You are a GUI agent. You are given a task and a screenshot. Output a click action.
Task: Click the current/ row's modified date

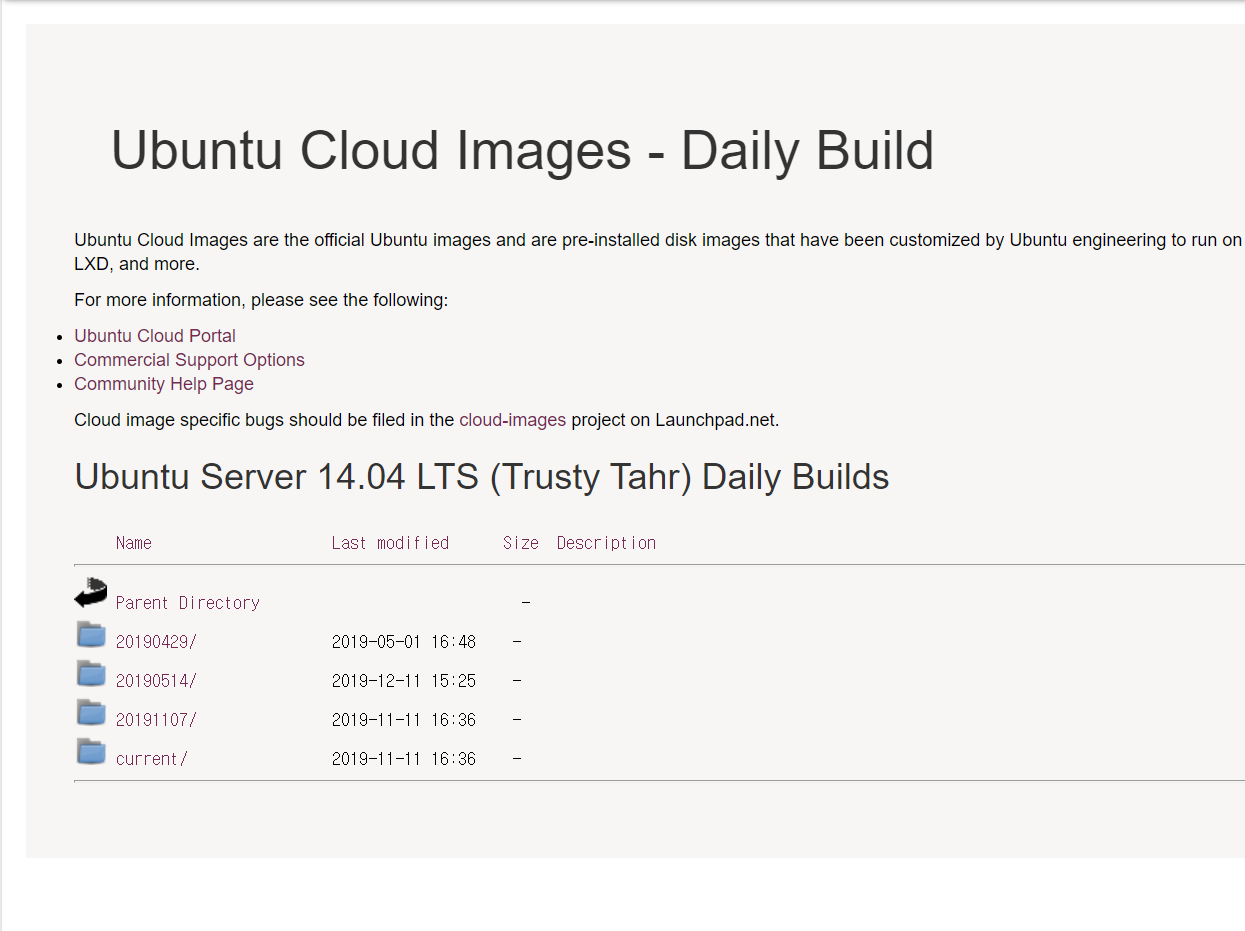[404, 759]
